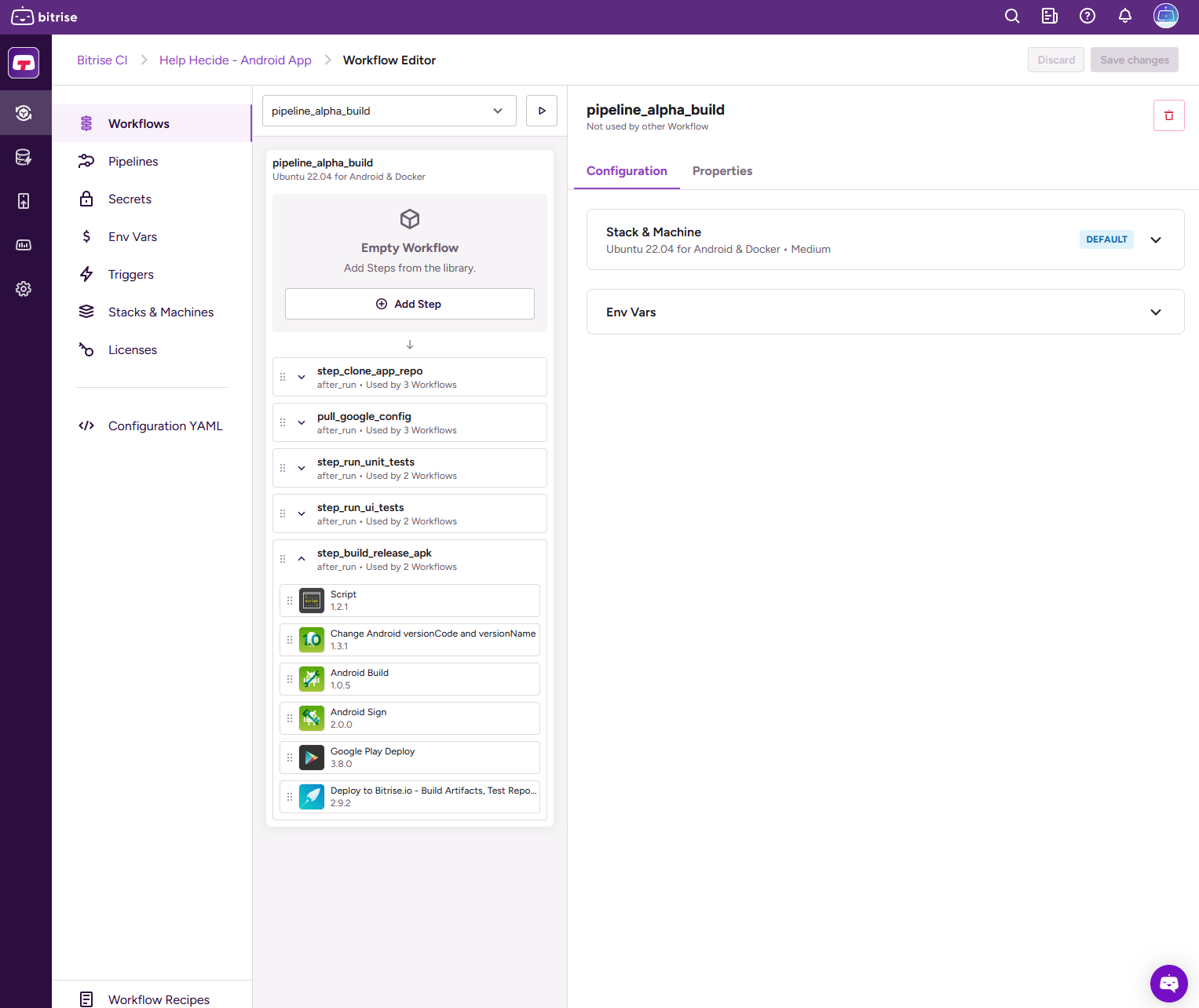The image size is (1199, 1008).
Task: Run the workflow with the play button
Action: (542, 111)
